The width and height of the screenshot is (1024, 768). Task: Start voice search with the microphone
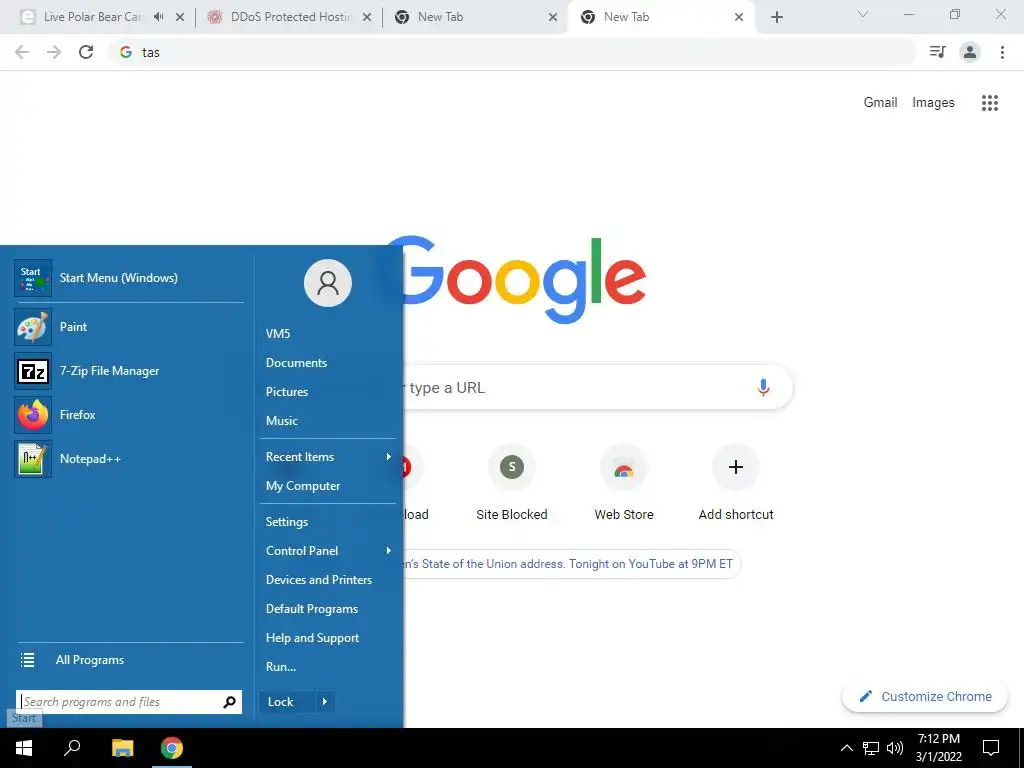pyautogui.click(x=763, y=387)
